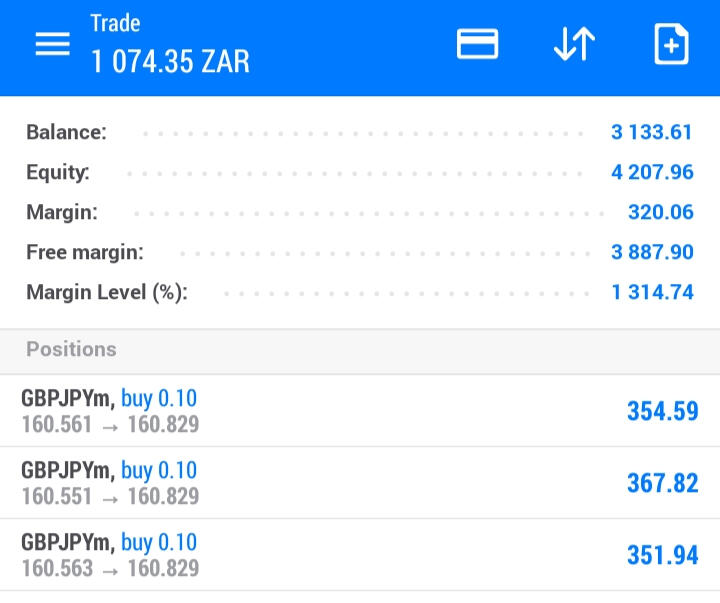
Task: Tap the Margin Level value 1 314.74
Action: 652,292
